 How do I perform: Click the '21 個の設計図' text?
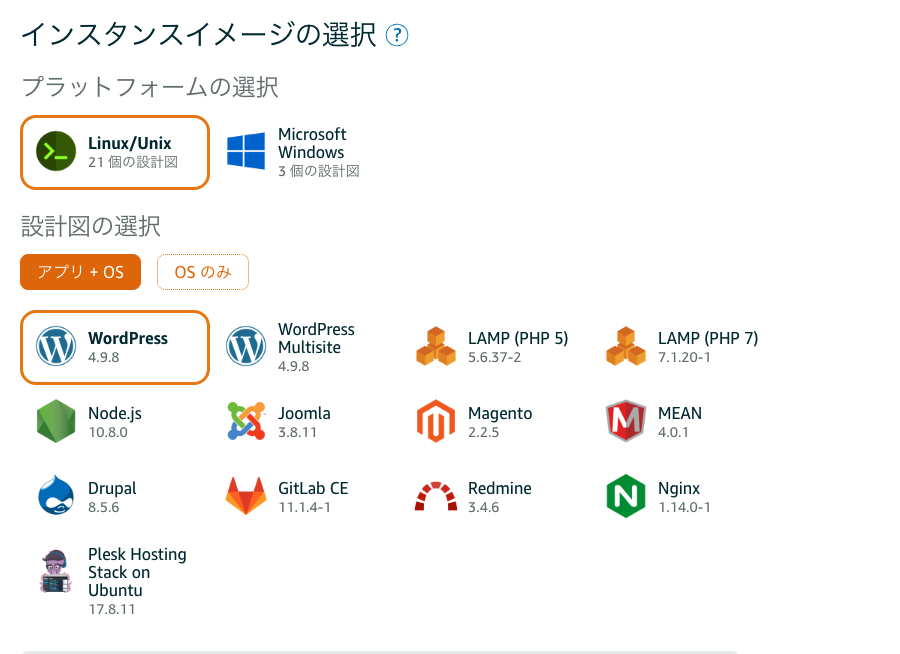point(133,162)
